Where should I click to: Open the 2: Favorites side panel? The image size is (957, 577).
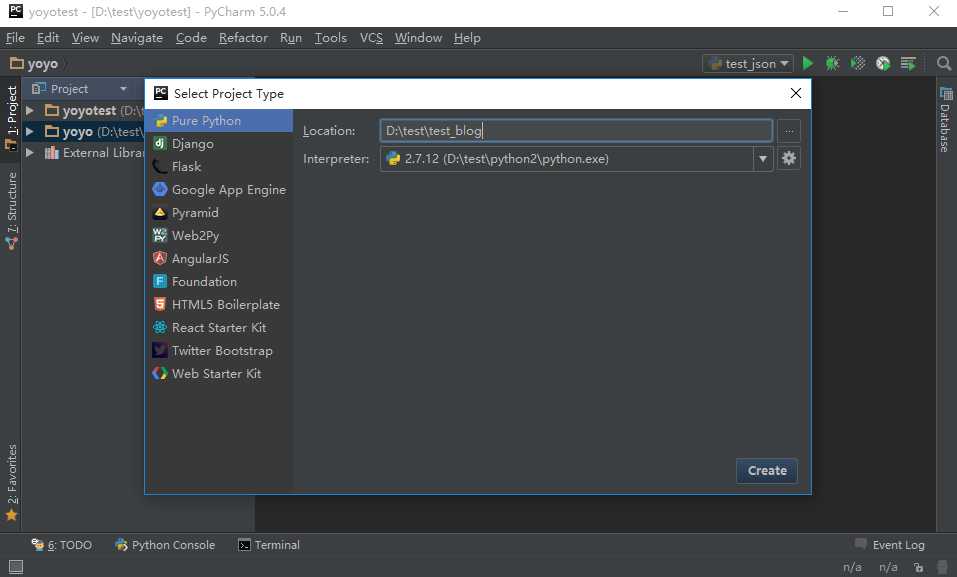11,482
